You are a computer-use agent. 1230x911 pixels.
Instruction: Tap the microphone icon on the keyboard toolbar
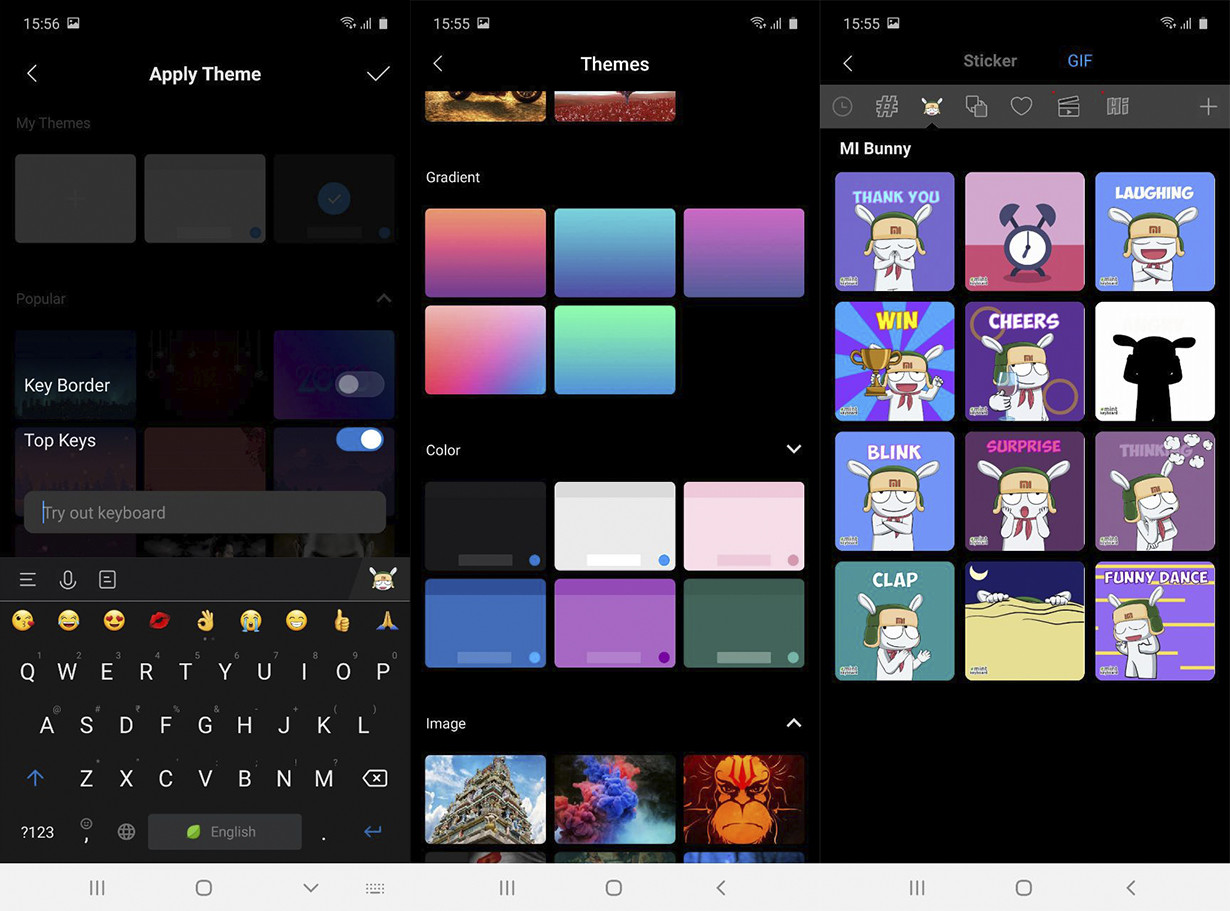pos(66,579)
